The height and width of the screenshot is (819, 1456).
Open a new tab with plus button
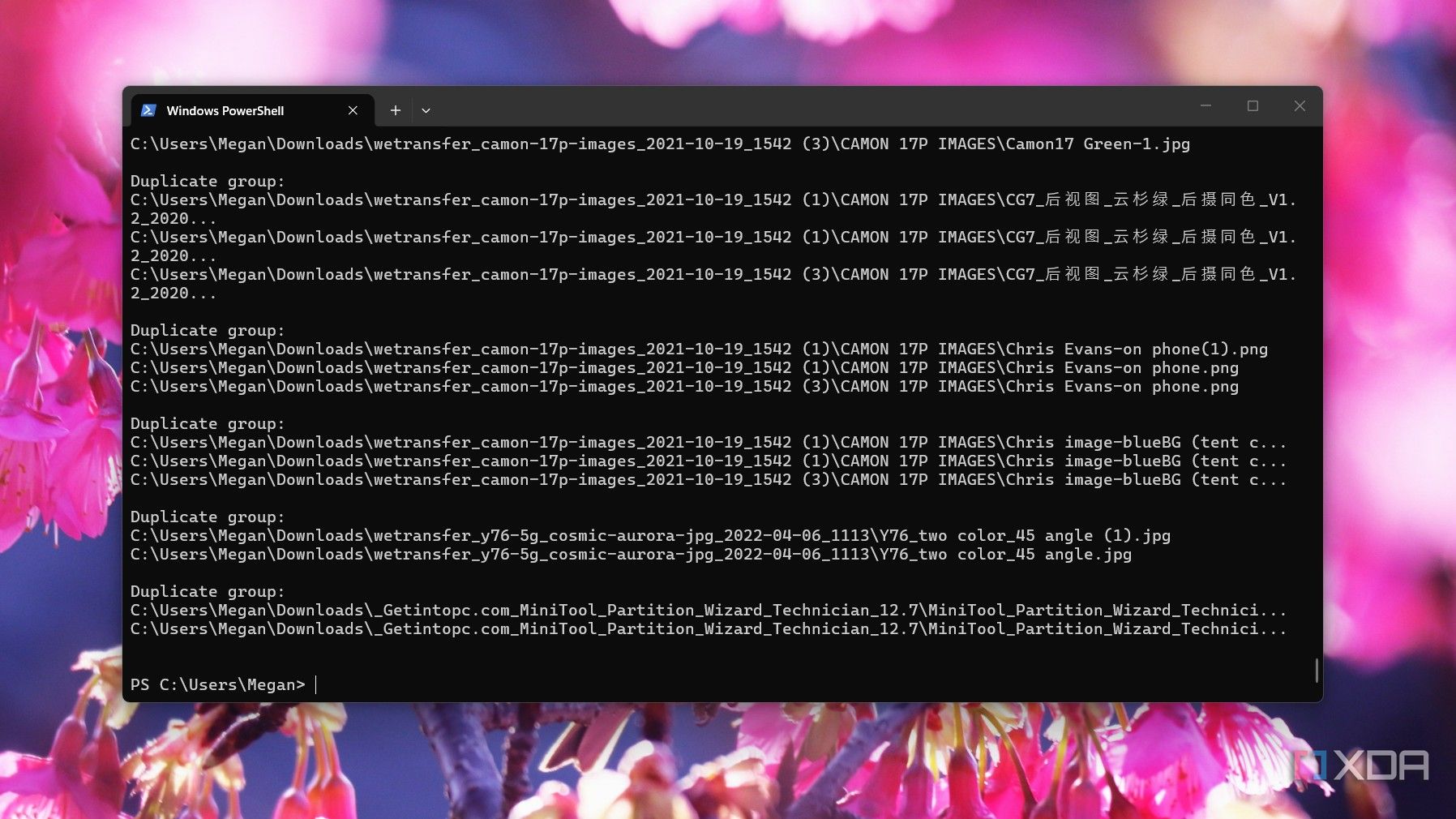tap(396, 110)
